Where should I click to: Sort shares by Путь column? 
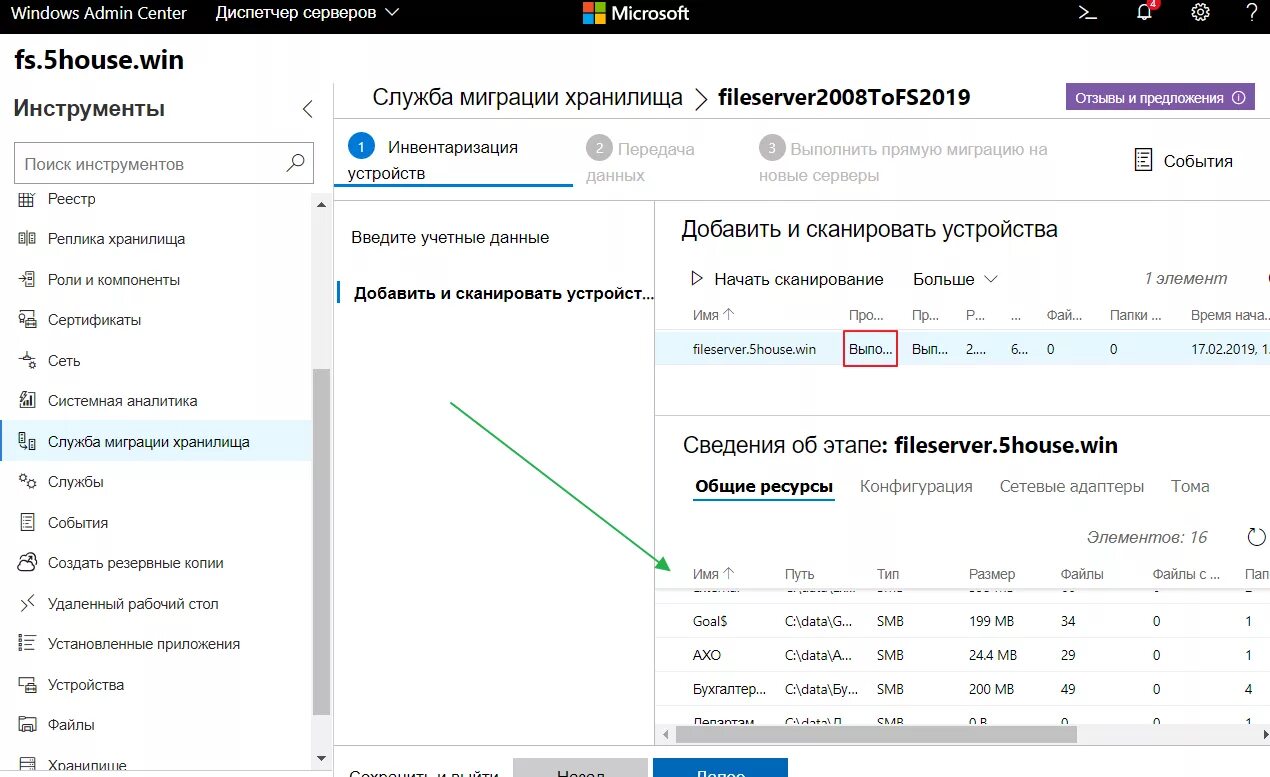[x=799, y=574]
